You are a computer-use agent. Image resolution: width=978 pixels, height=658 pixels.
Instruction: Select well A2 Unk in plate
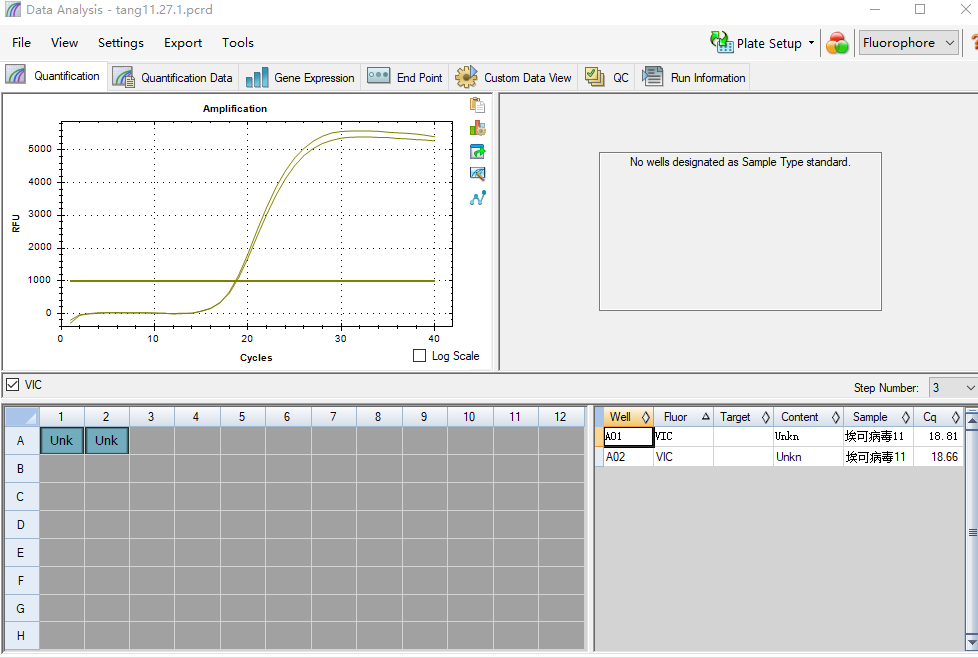click(x=107, y=440)
